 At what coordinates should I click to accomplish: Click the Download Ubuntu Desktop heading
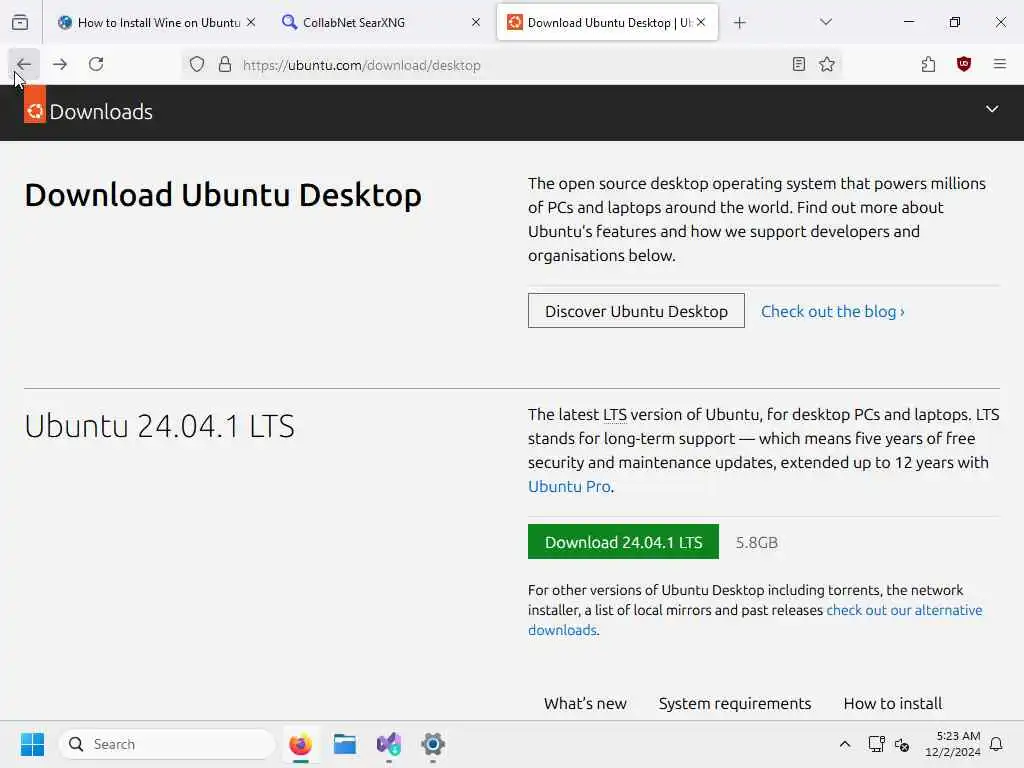click(223, 195)
